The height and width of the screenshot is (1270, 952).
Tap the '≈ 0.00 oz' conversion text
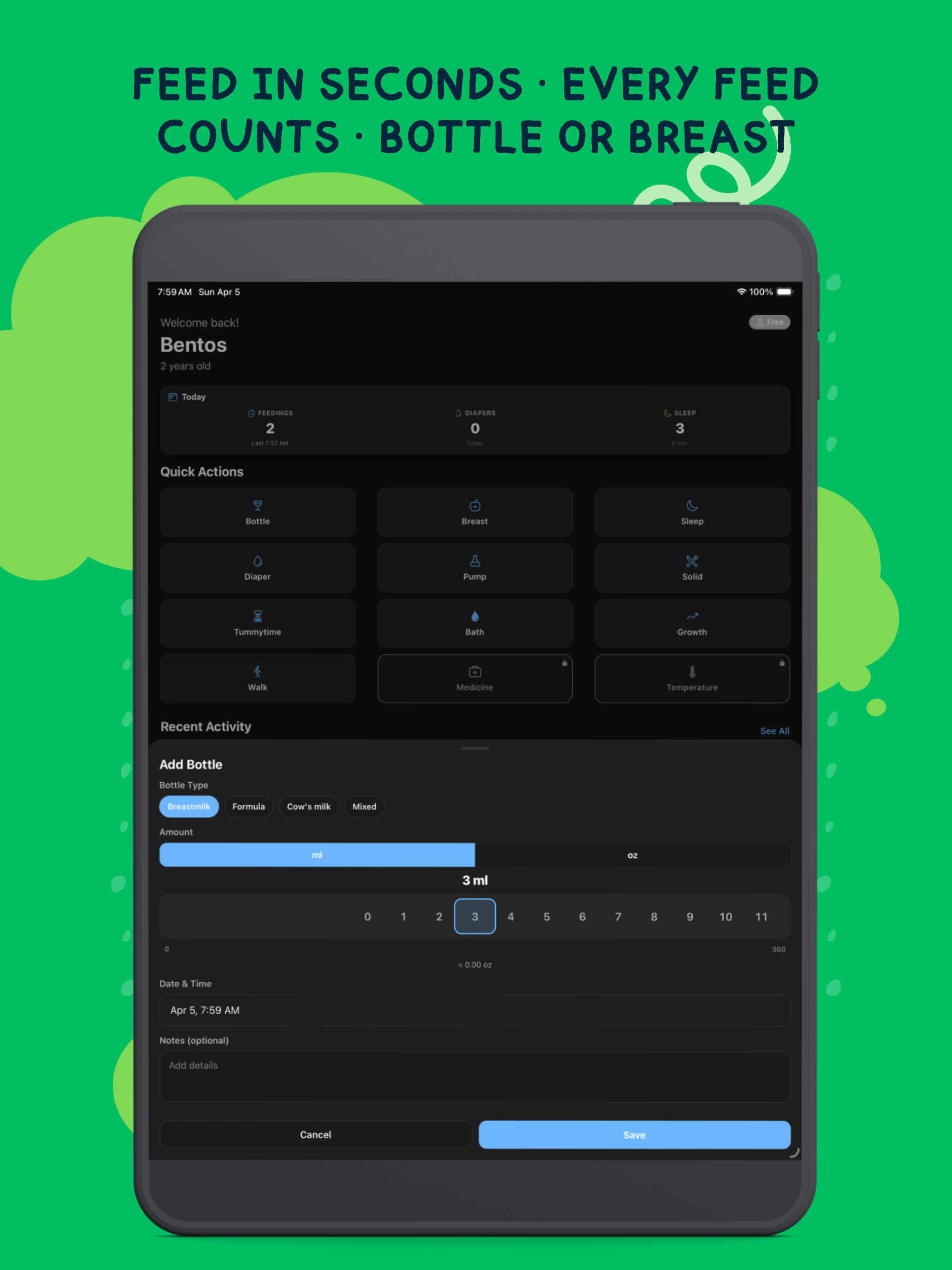[x=475, y=965]
